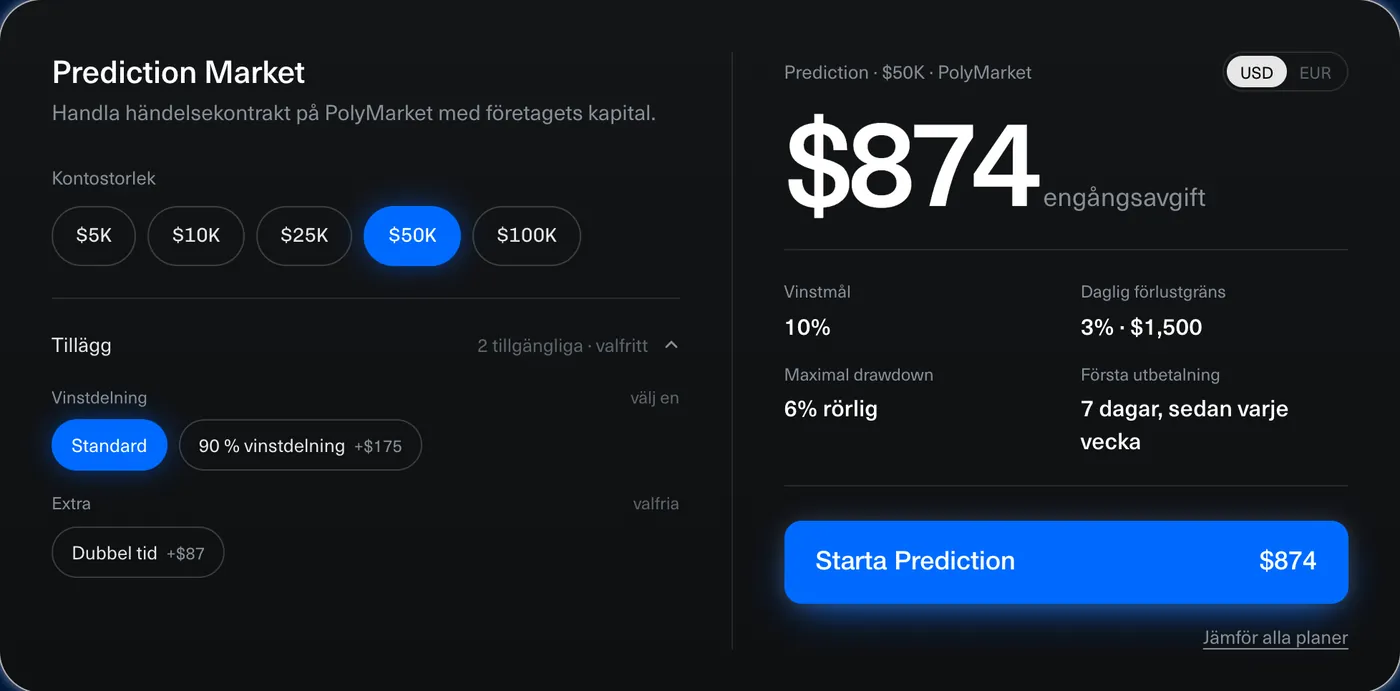1400x691 pixels.
Task: Click 2 tillgängliga · valfritt text
Action: click(x=562, y=346)
